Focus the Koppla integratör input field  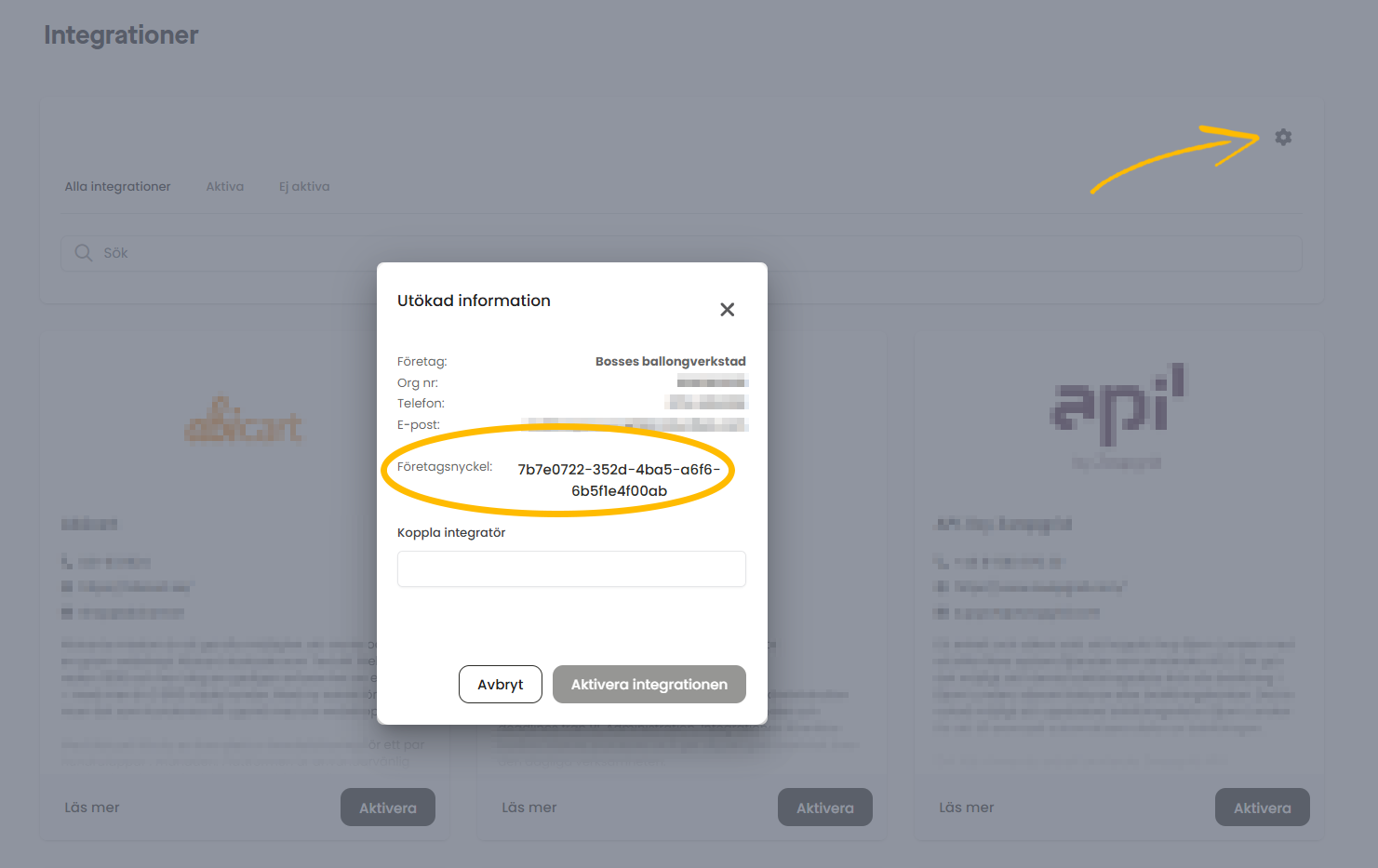point(571,568)
